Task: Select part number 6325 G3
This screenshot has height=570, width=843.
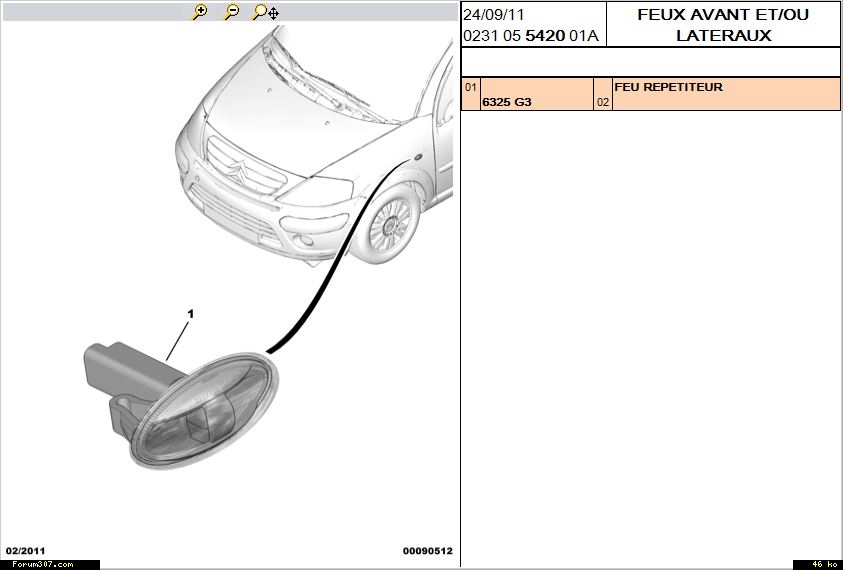Action: tap(507, 102)
